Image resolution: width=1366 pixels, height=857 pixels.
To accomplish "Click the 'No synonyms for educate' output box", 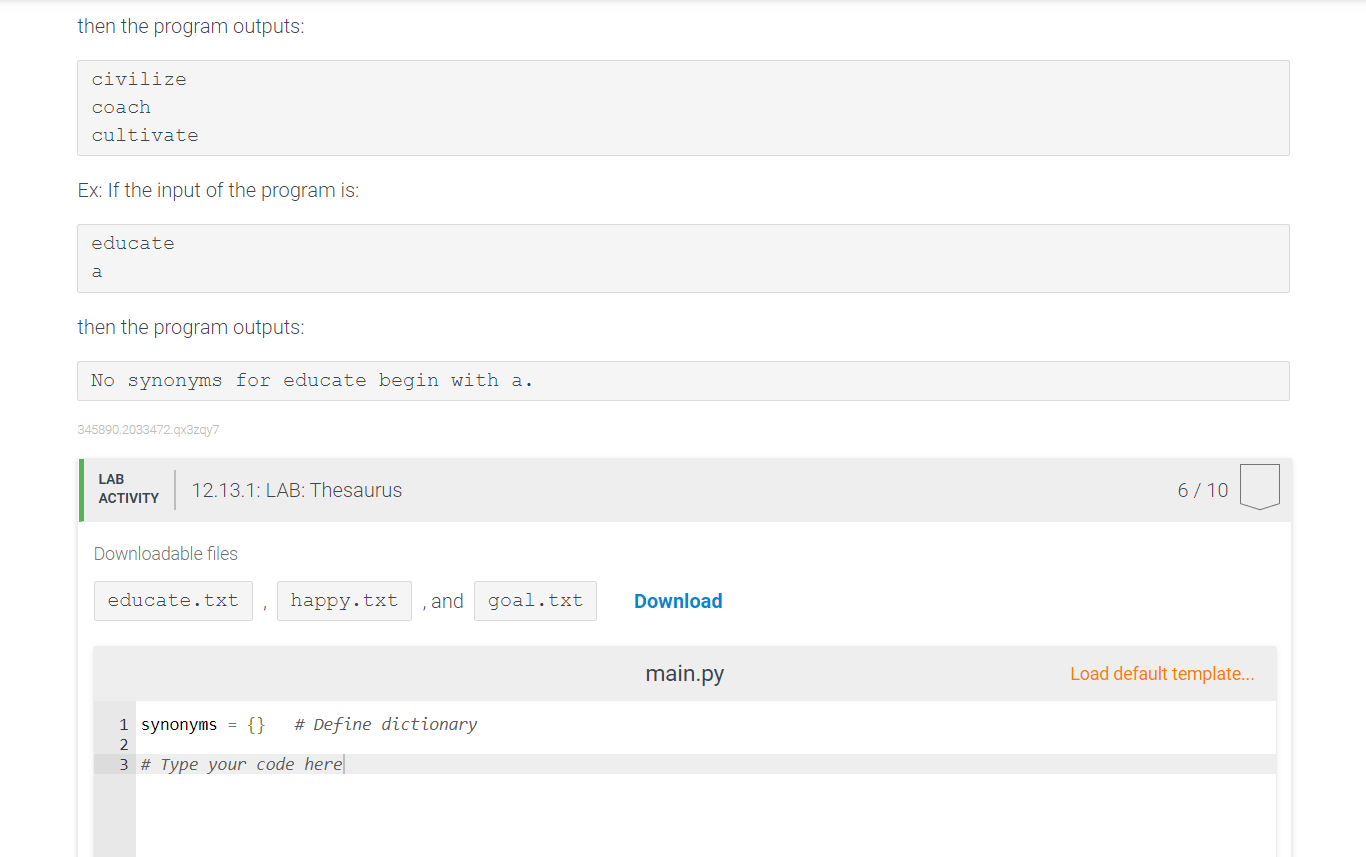I will pyautogui.click(x=683, y=381).
